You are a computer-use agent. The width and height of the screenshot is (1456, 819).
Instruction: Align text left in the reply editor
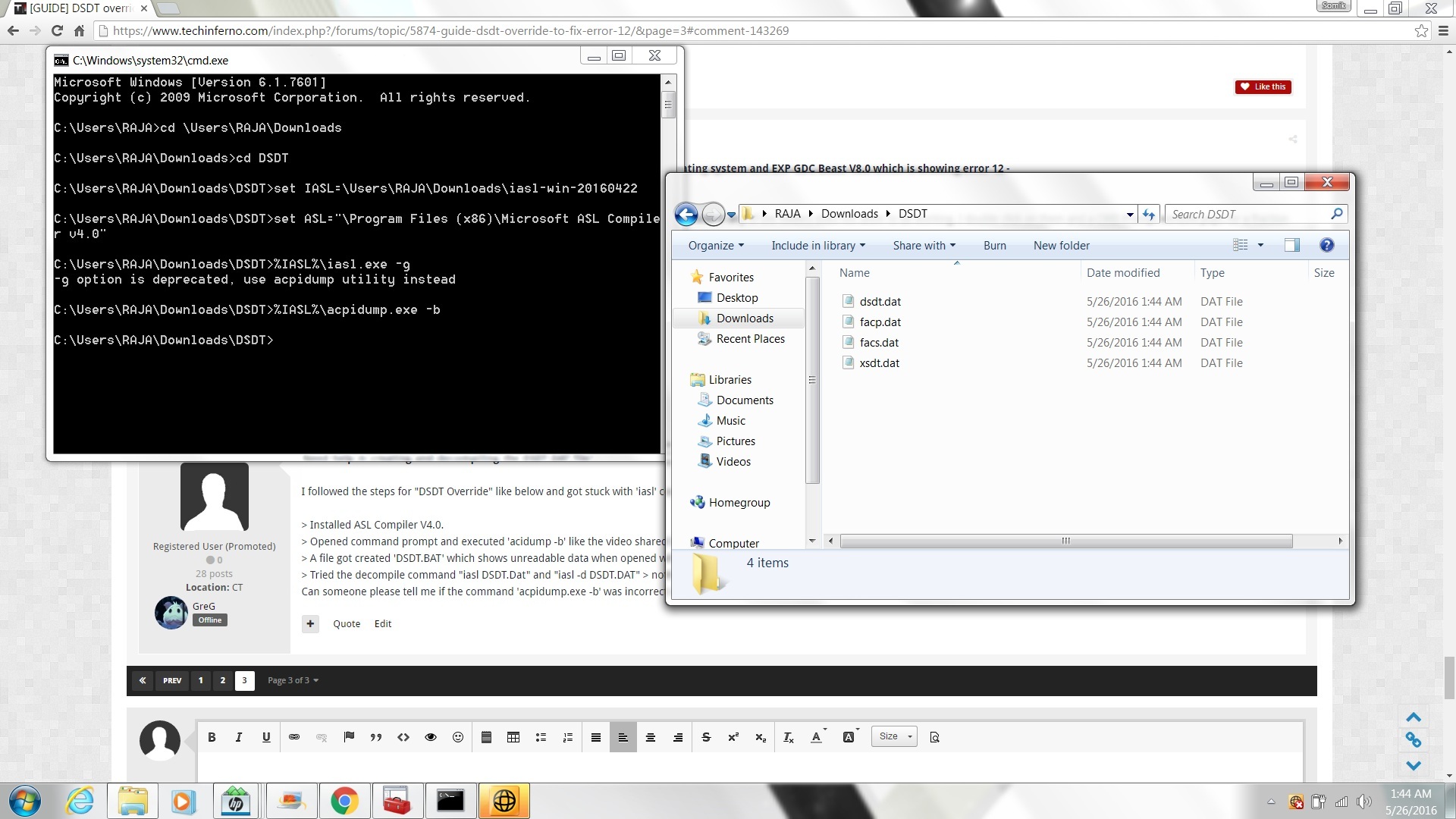pyautogui.click(x=623, y=737)
